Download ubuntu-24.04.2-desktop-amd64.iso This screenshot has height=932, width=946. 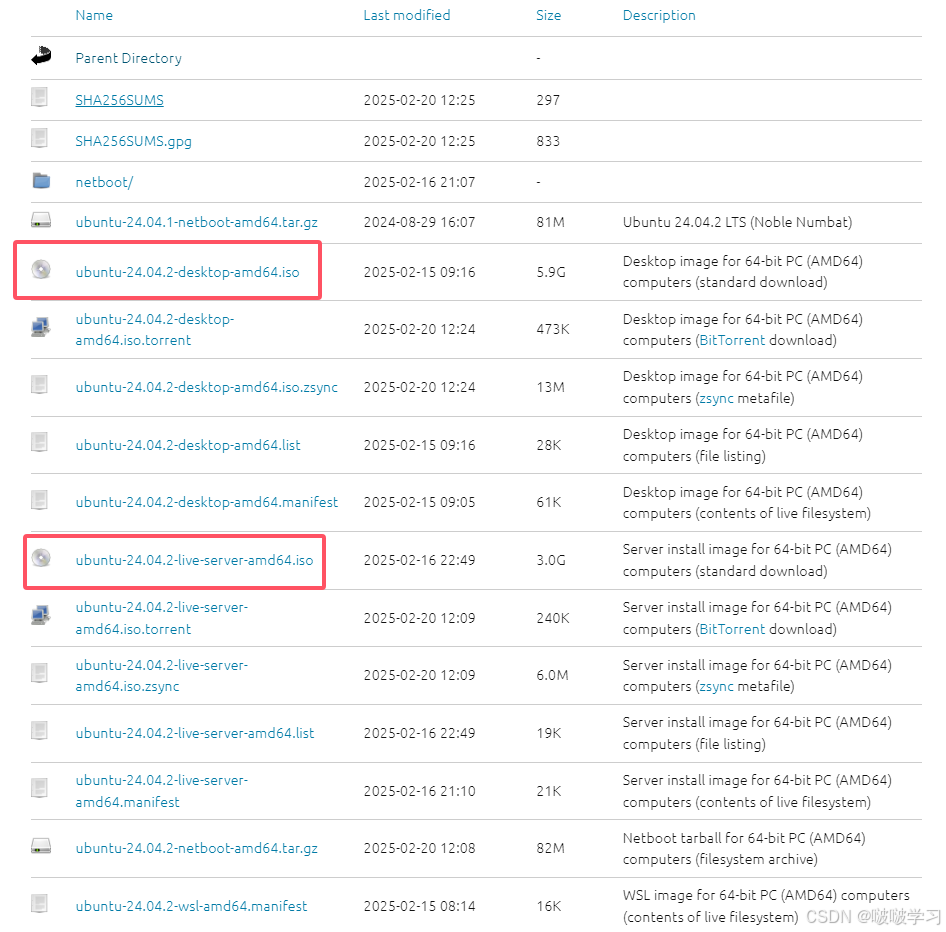188,272
